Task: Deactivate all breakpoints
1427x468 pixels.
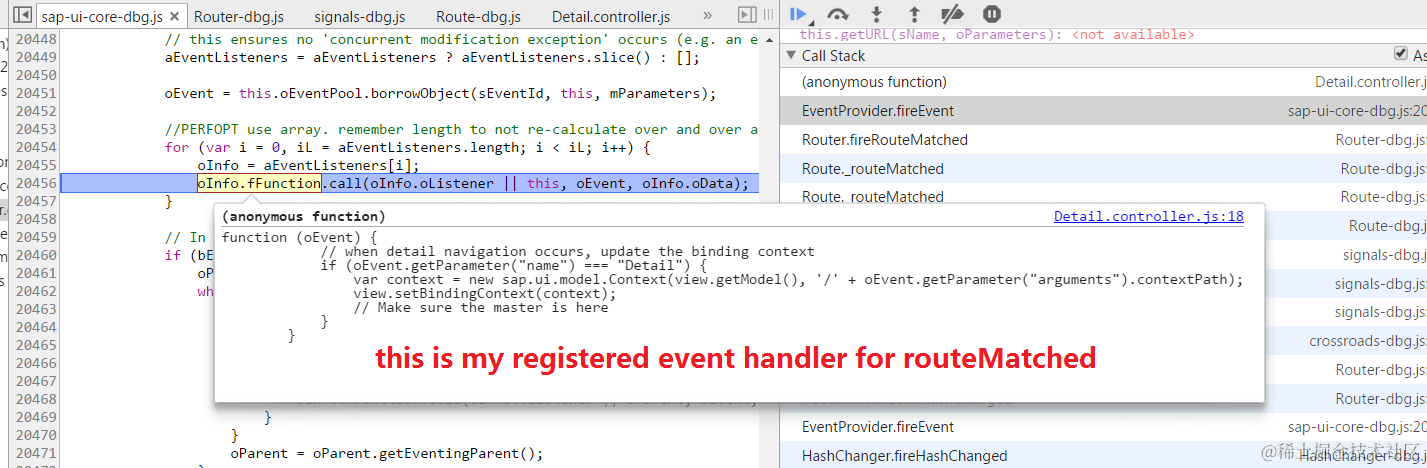Action: [x=953, y=14]
